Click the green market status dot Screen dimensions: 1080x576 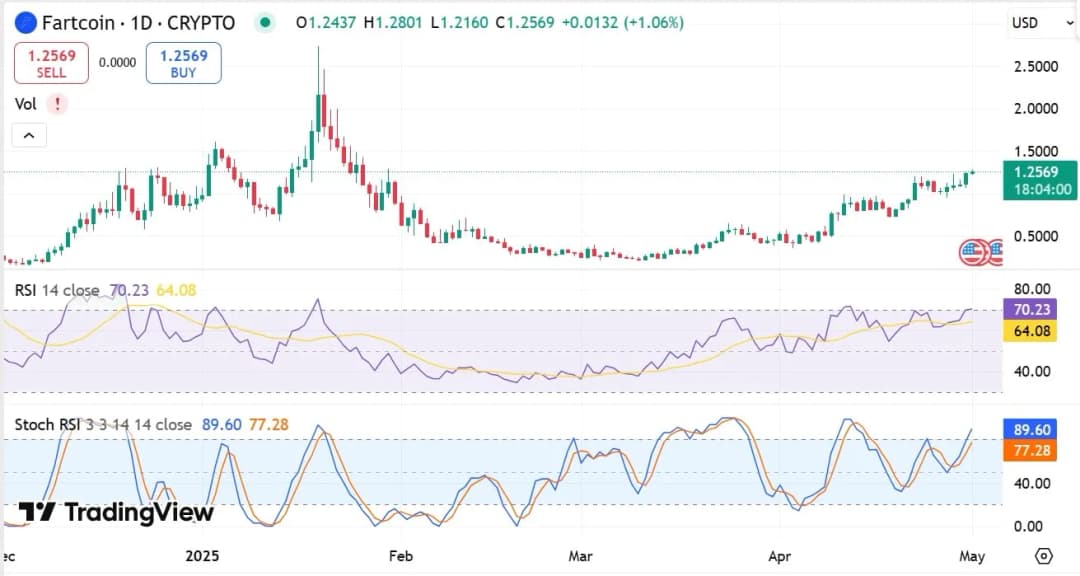pyautogui.click(x=264, y=22)
